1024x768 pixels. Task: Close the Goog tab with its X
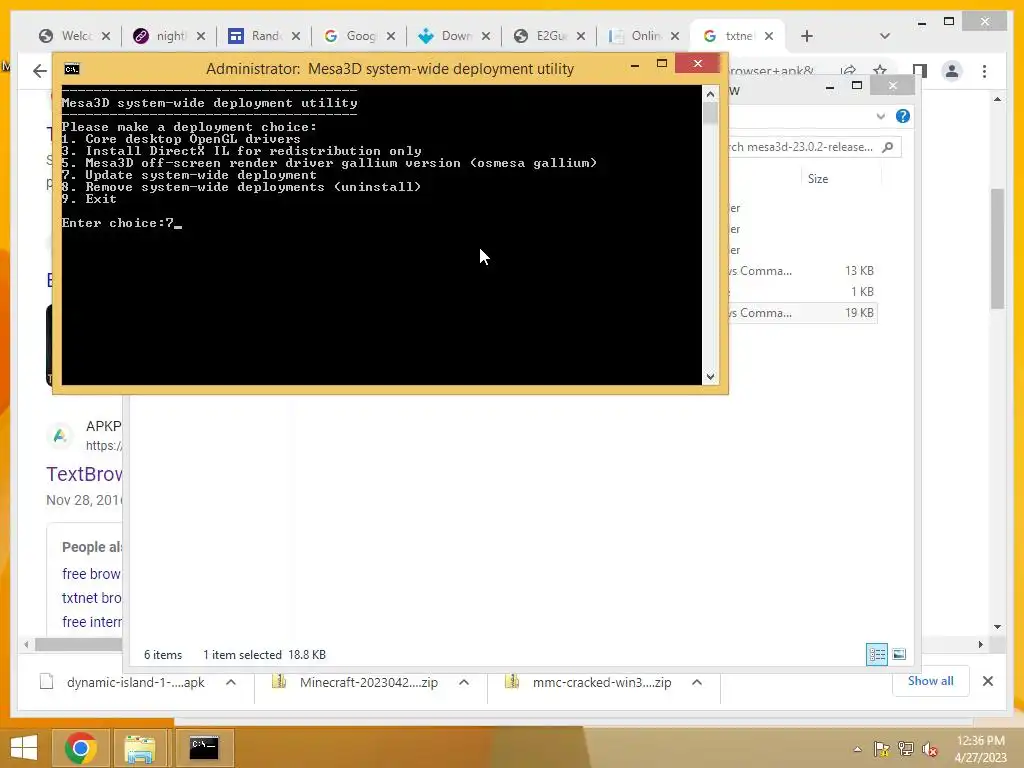click(x=391, y=36)
